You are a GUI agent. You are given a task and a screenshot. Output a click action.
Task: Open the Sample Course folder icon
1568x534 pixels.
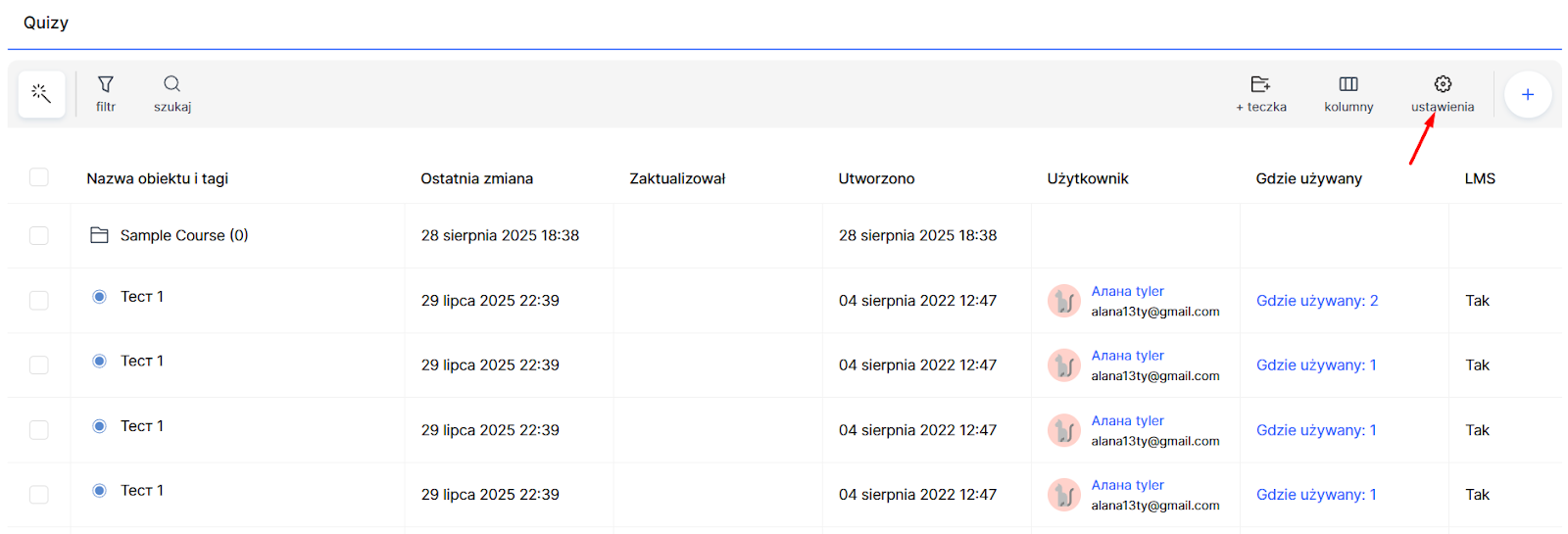coord(99,235)
